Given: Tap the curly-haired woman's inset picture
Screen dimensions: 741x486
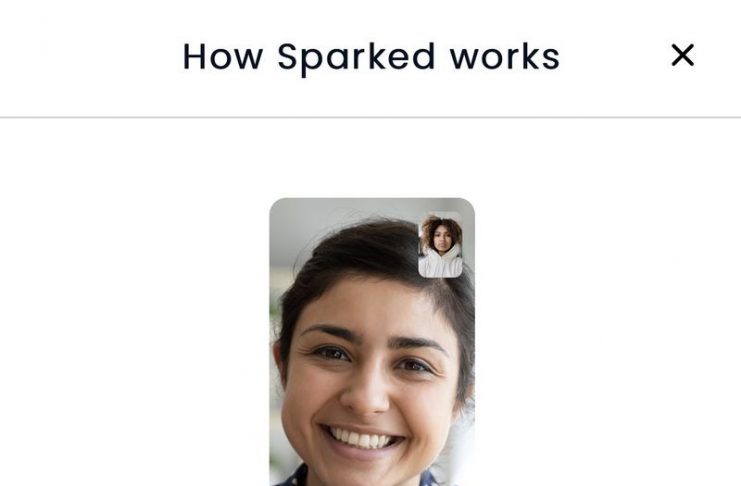Looking at the screenshot, I should (x=440, y=244).
